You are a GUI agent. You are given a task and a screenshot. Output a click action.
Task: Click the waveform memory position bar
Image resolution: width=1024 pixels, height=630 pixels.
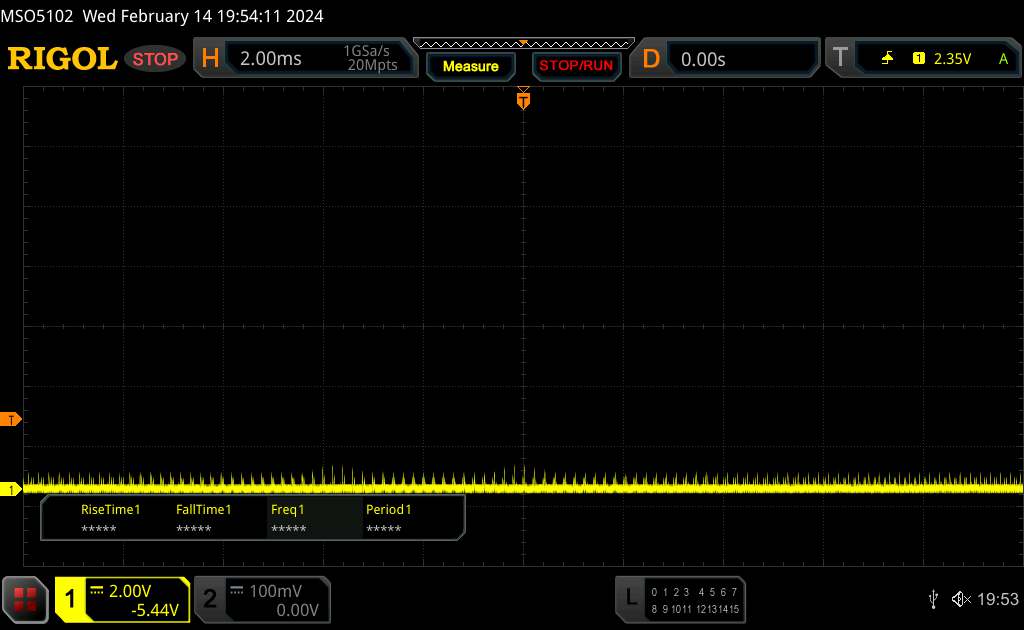(522, 43)
